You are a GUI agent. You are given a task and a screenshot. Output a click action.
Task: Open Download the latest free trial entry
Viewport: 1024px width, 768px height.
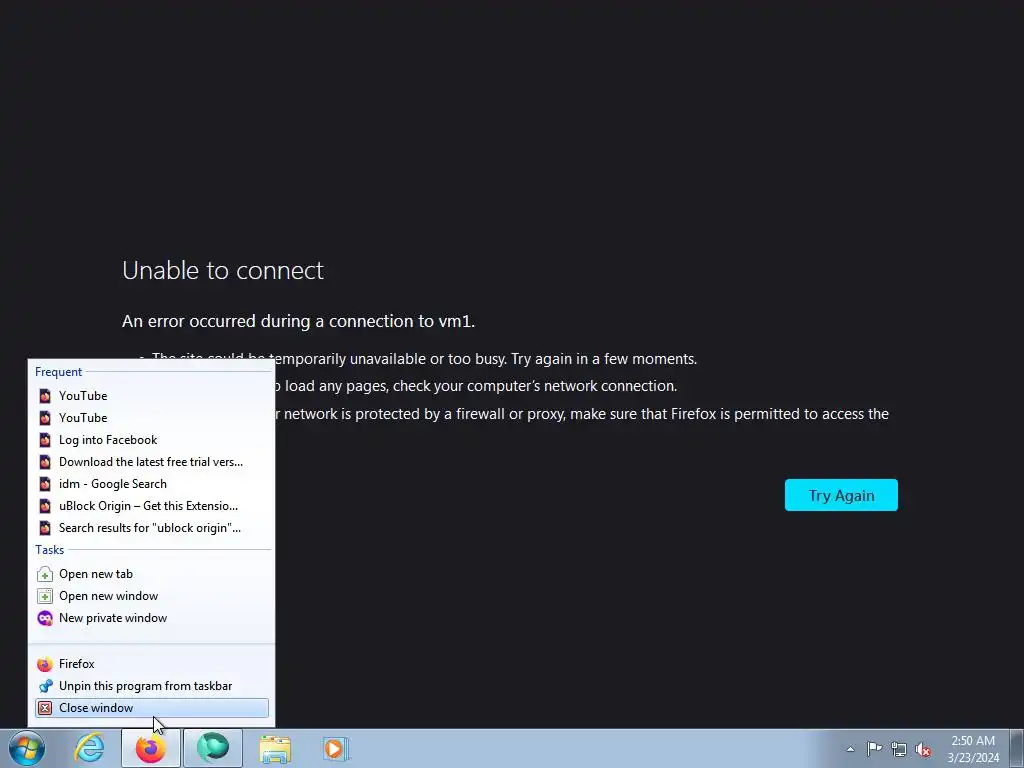click(152, 462)
